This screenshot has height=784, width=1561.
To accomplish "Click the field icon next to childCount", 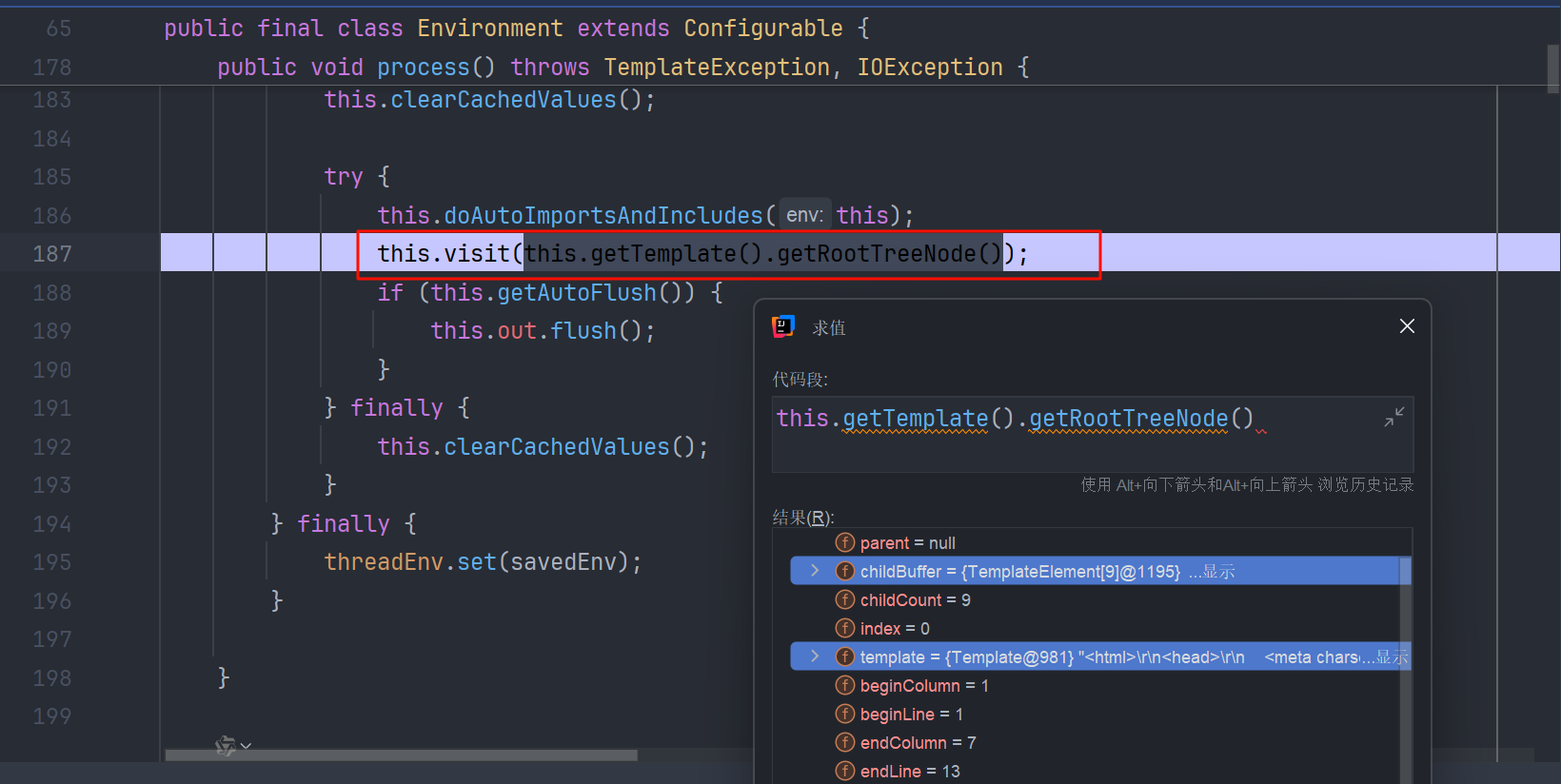I will (x=845, y=599).
